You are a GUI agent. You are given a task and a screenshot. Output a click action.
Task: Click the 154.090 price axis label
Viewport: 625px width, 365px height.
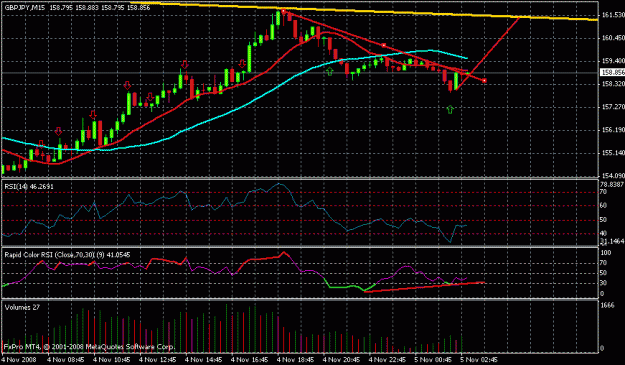pos(613,176)
